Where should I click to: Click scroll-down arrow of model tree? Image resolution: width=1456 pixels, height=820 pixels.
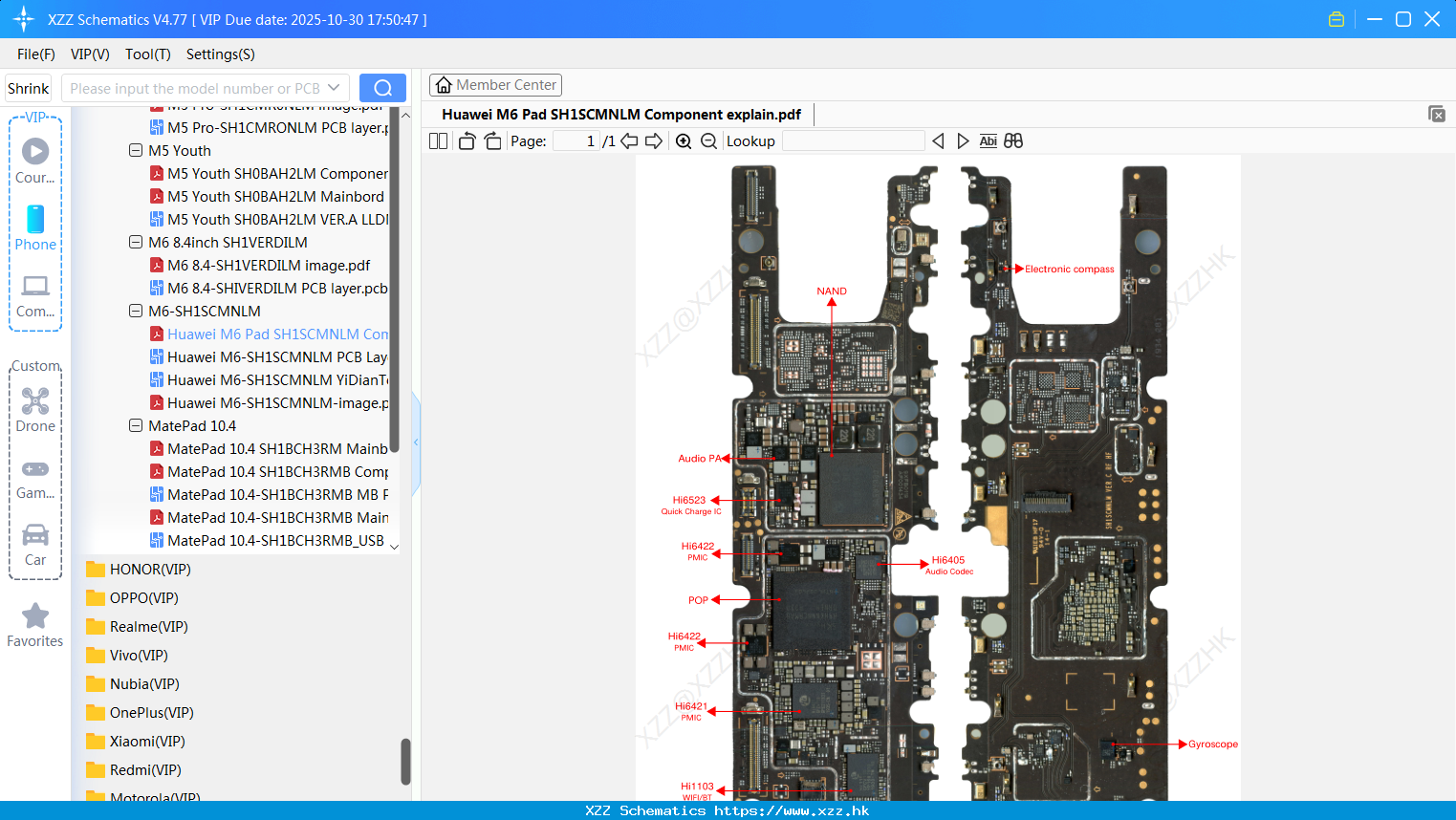(394, 547)
